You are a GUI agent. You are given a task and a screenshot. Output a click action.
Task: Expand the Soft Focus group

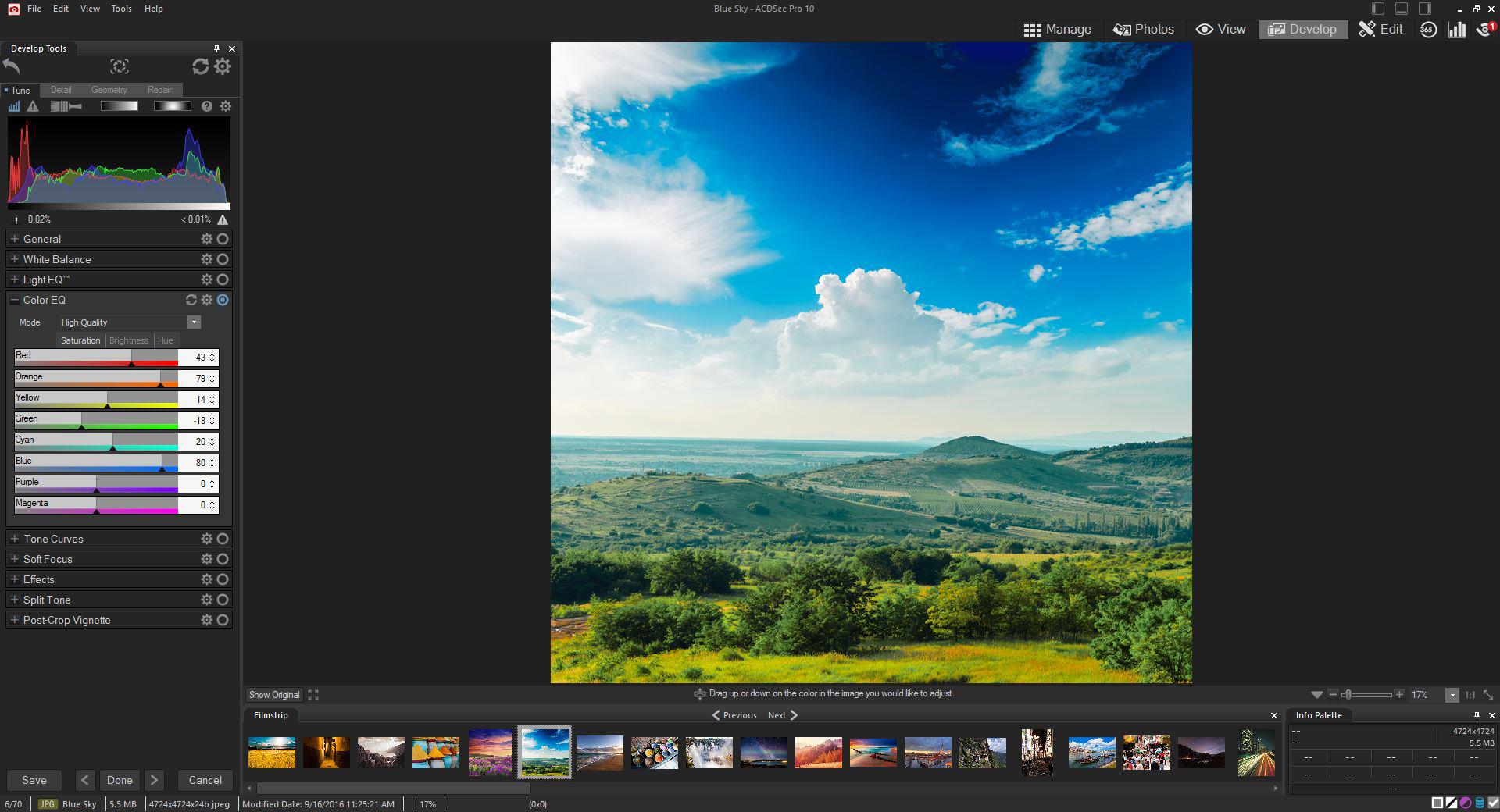click(14, 559)
